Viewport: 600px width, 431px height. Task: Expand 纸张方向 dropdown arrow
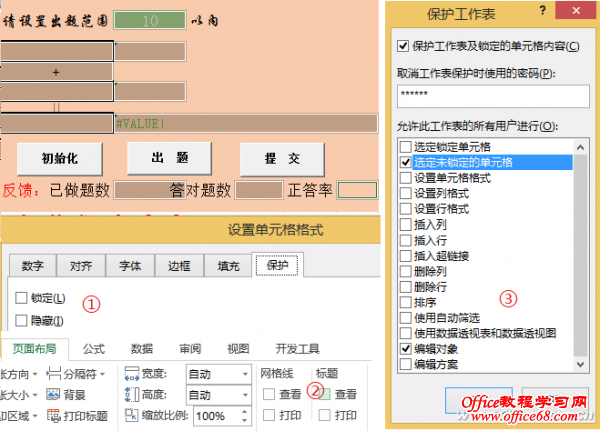(35, 374)
